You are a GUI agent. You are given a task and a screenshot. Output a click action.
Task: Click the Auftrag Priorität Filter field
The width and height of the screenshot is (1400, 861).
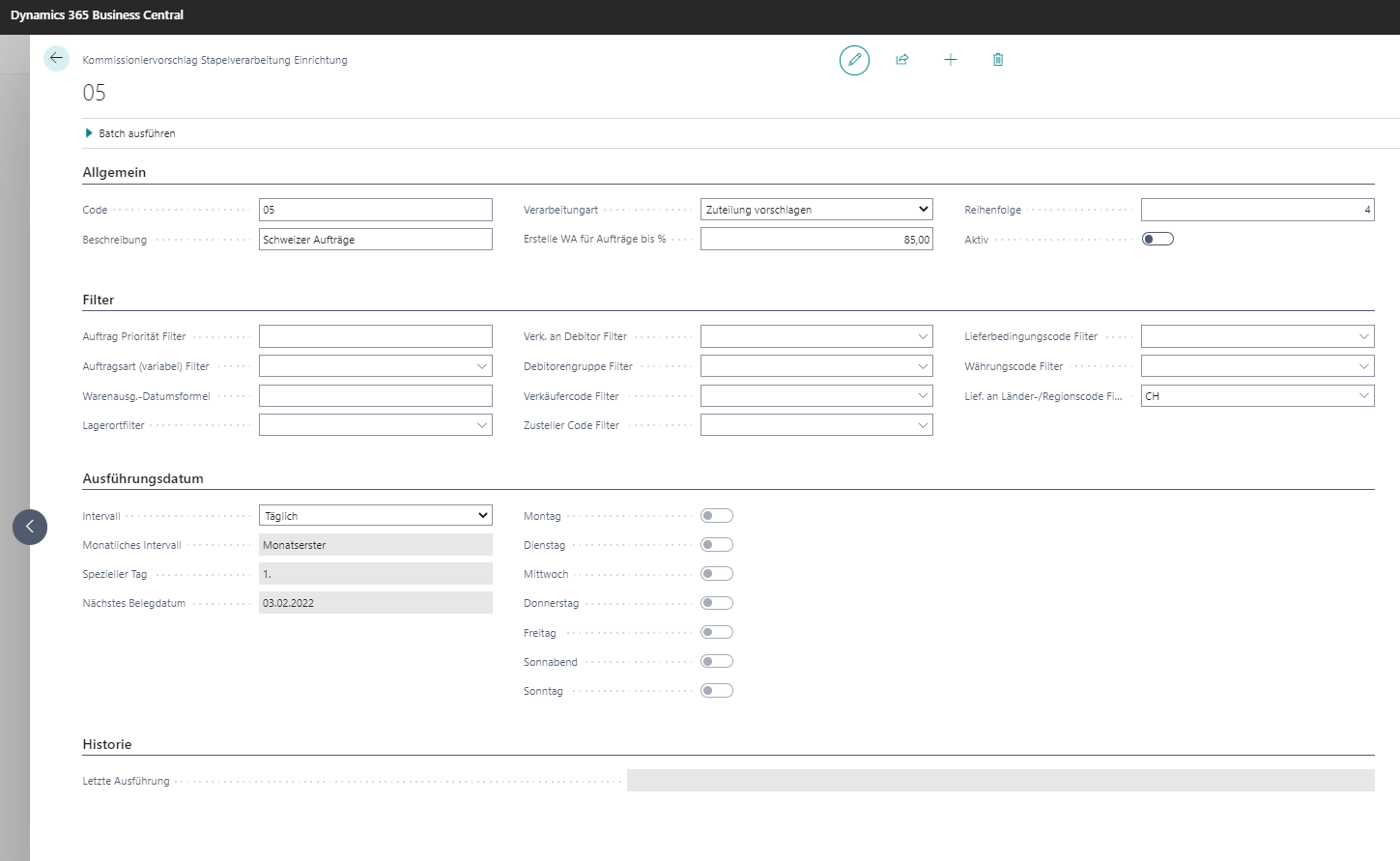point(376,336)
